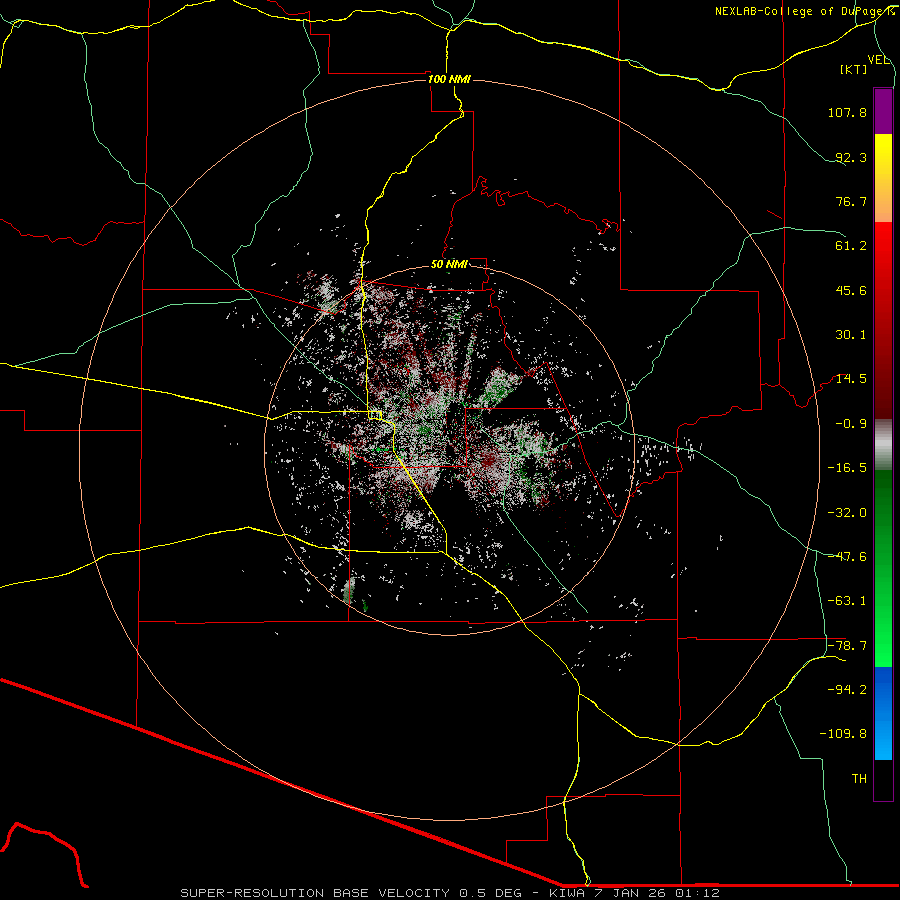900x900 pixels.
Task: Click the SUPER-RESOLUTION word in bottom caption
Action: pyautogui.click(x=253, y=893)
